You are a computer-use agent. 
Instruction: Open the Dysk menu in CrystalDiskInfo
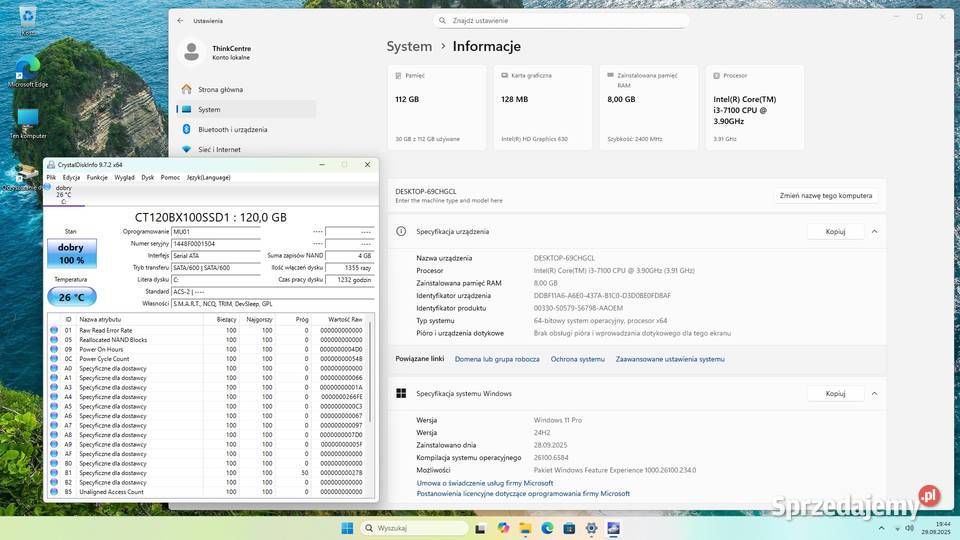click(x=147, y=177)
